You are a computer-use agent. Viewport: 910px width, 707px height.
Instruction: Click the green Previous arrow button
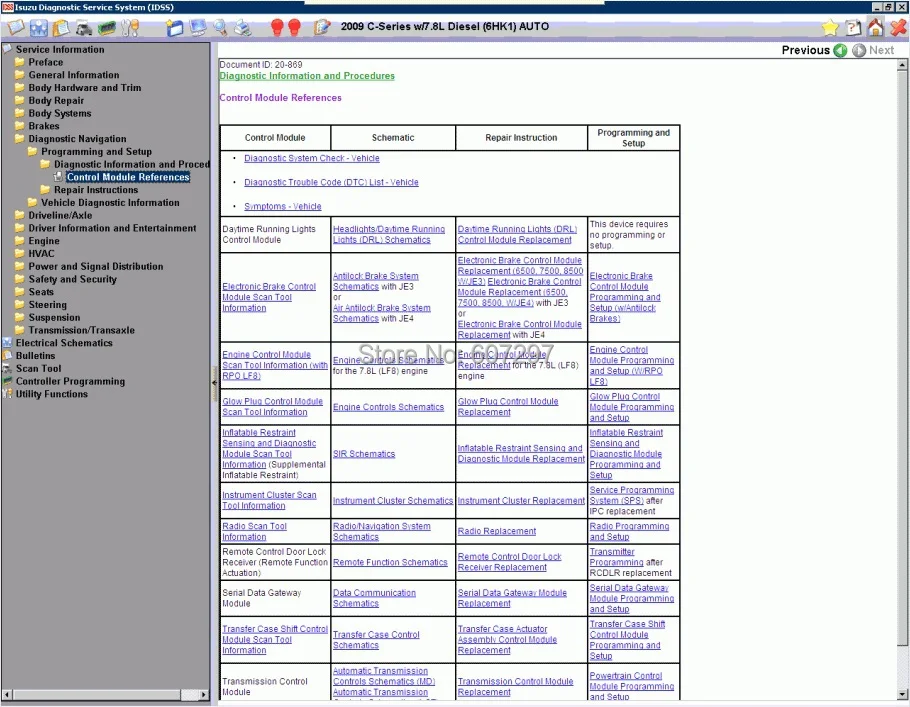(x=840, y=50)
